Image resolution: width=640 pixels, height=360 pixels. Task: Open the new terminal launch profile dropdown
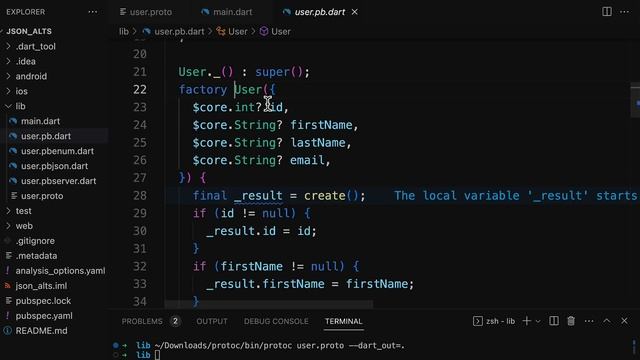(538, 322)
